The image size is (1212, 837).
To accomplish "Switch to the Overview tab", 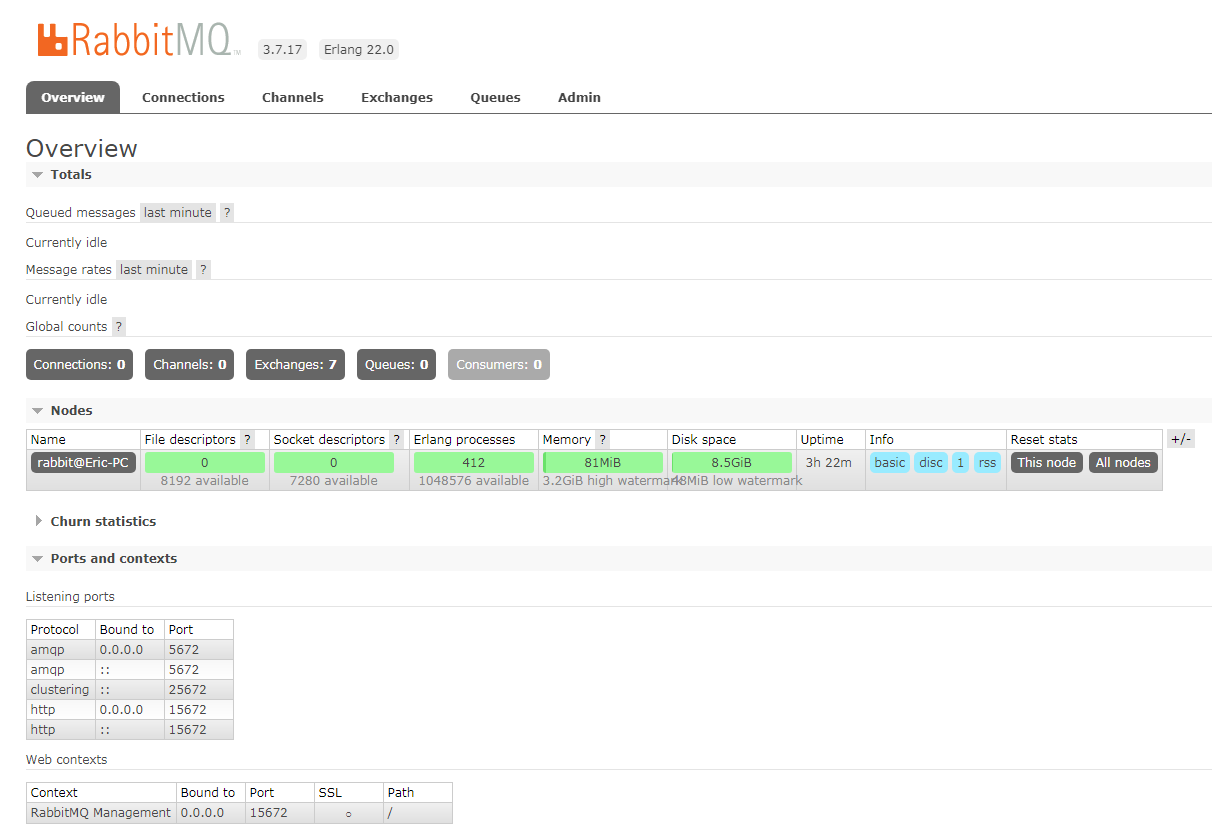I will (73, 97).
